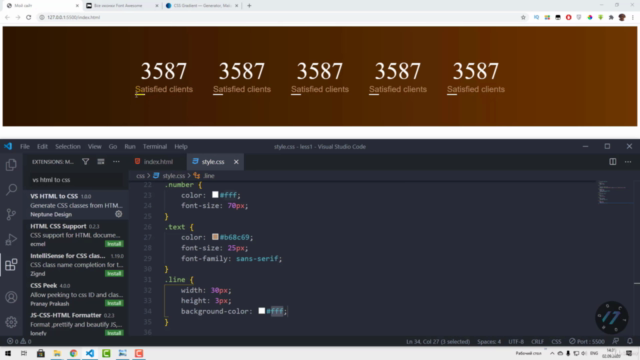Change language mode CSS in status bar
The height and width of the screenshot is (360, 640).
point(556,341)
